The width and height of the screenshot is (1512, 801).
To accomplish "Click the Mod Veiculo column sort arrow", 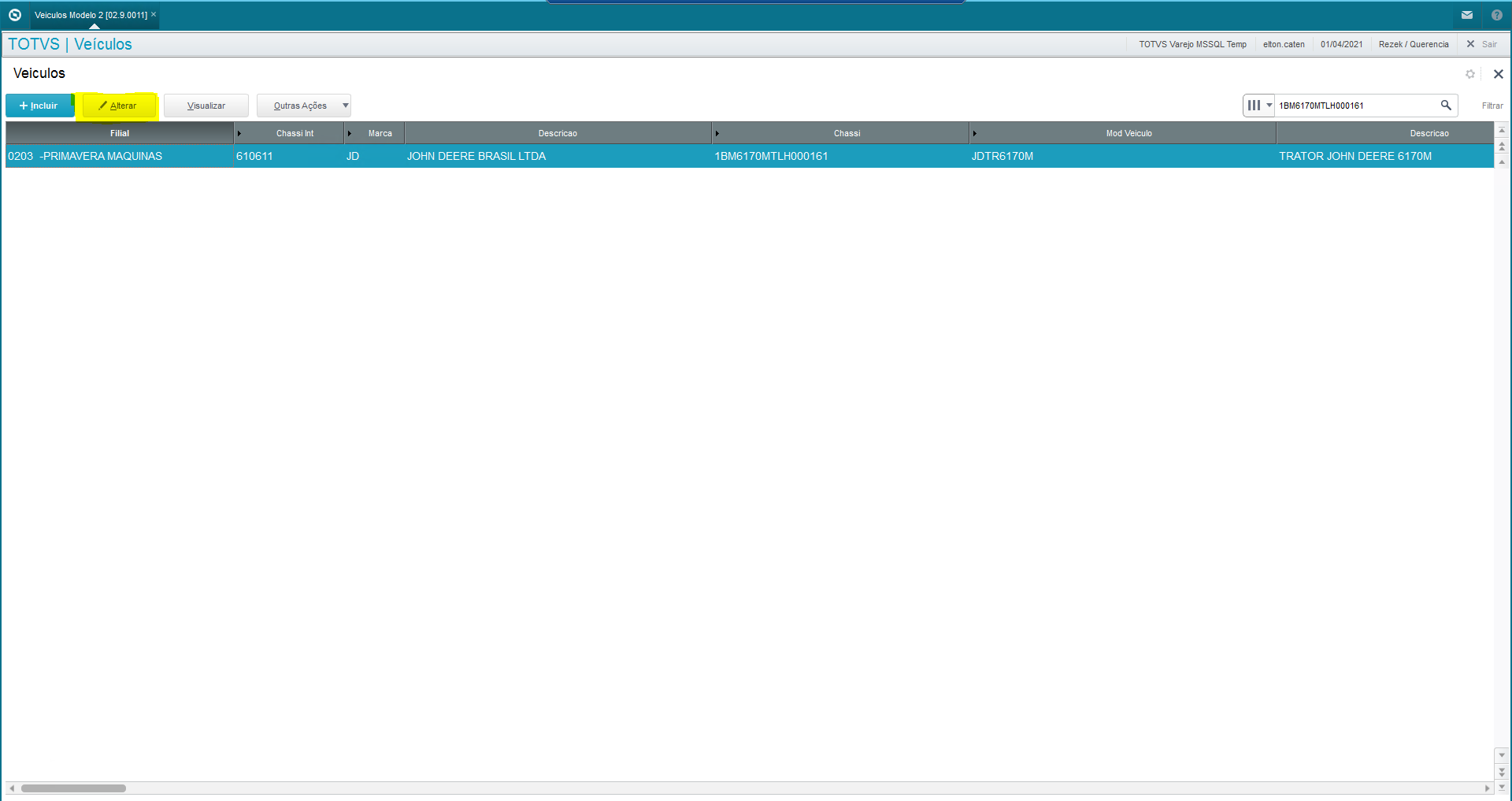I will coord(975,133).
